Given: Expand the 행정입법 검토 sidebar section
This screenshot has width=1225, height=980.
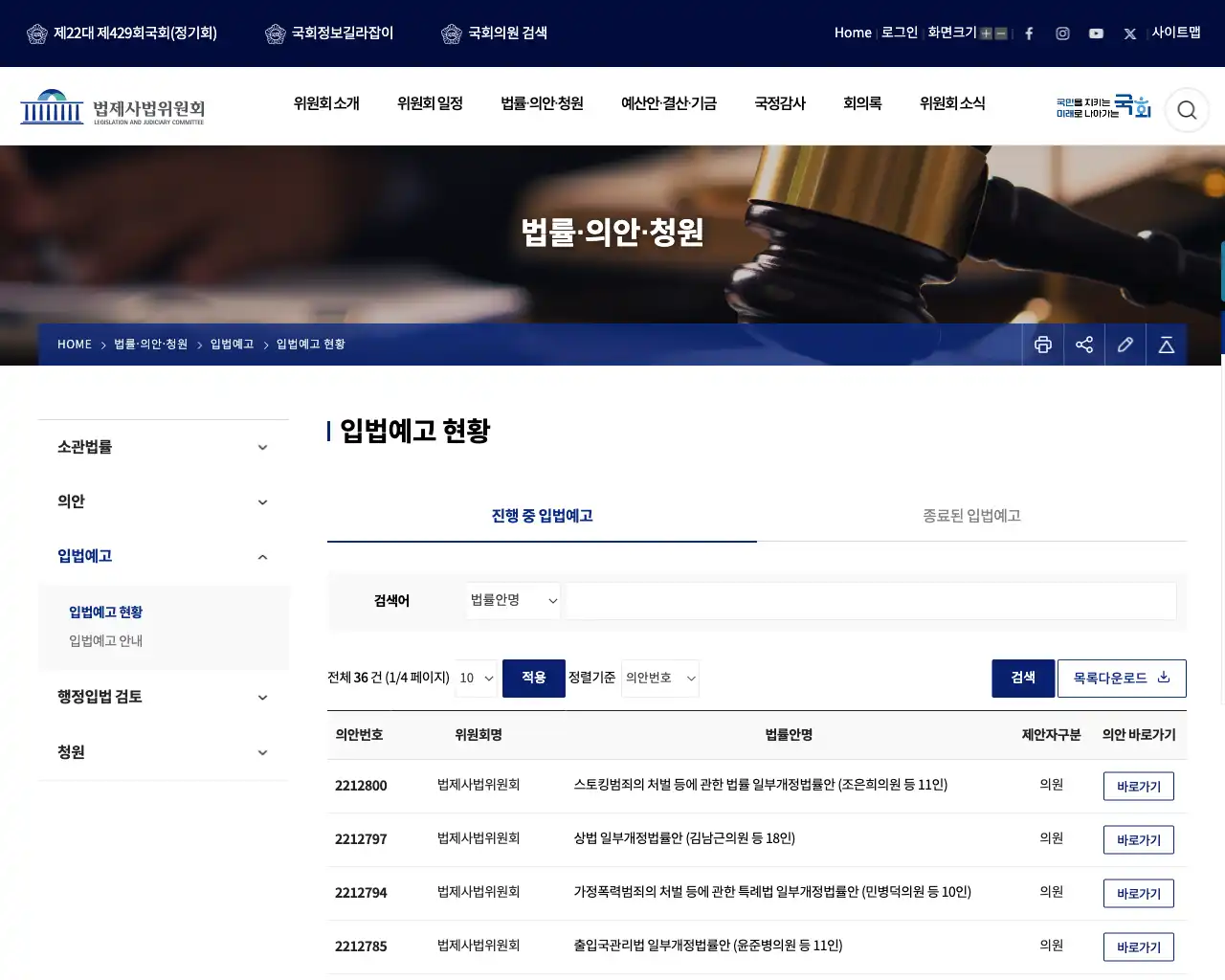Looking at the screenshot, I should tap(164, 697).
